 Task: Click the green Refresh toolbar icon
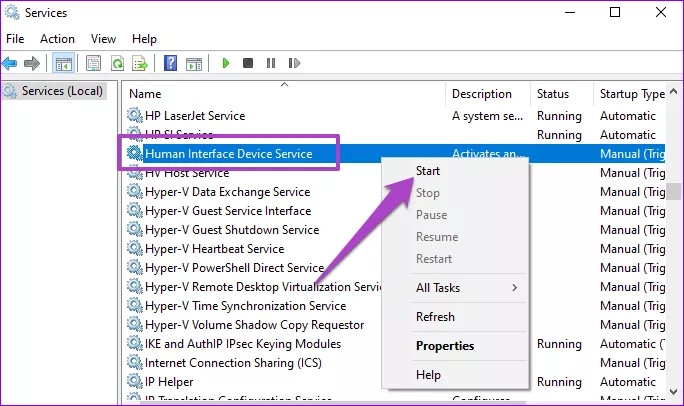point(117,64)
